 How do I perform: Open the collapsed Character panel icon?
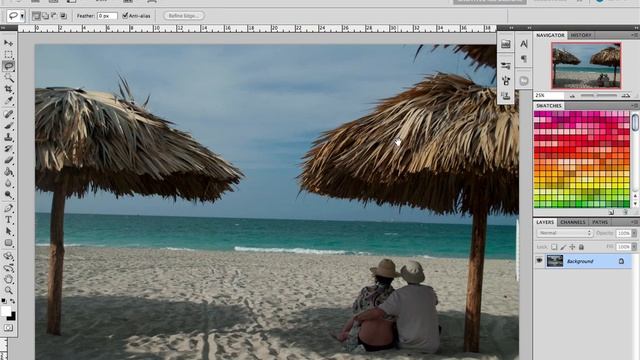524,44
